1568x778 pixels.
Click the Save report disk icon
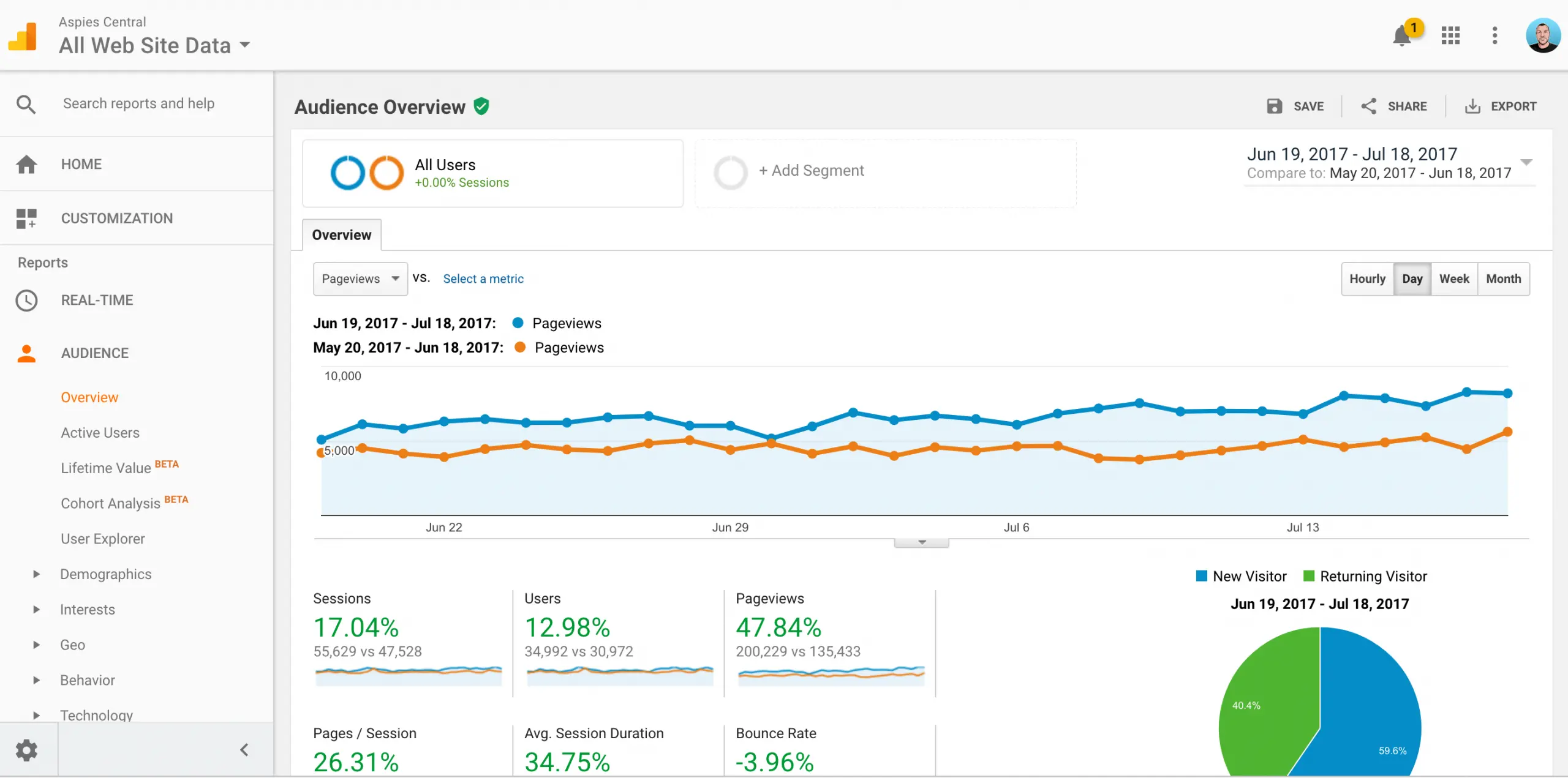[x=1275, y=107]
